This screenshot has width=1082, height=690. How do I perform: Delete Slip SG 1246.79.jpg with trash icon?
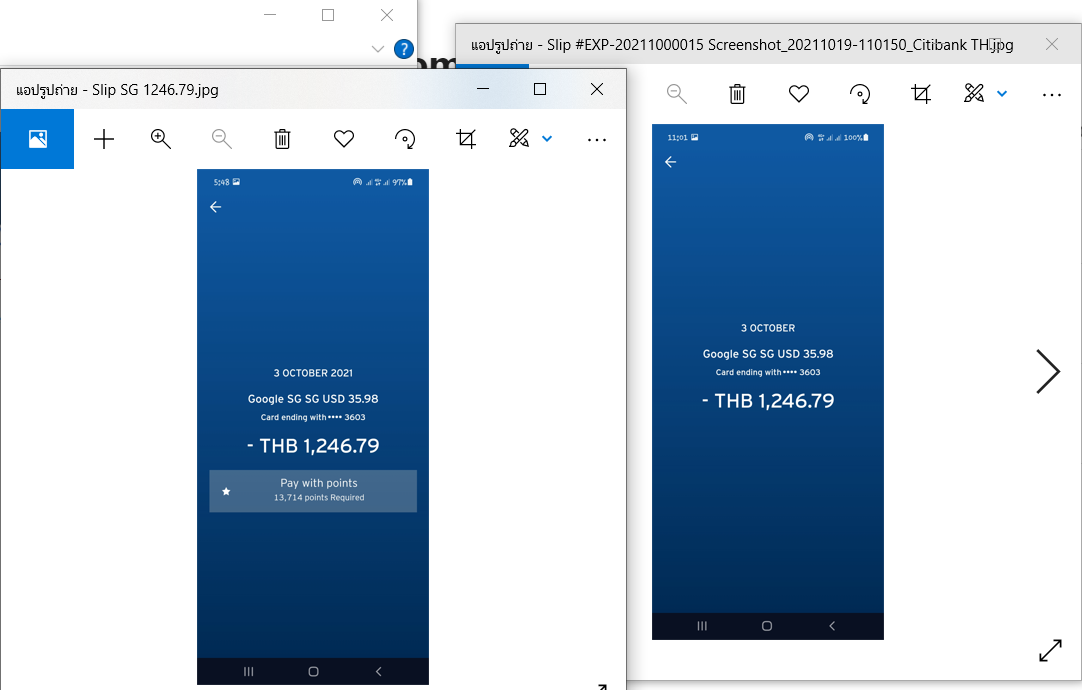[282, 139]
